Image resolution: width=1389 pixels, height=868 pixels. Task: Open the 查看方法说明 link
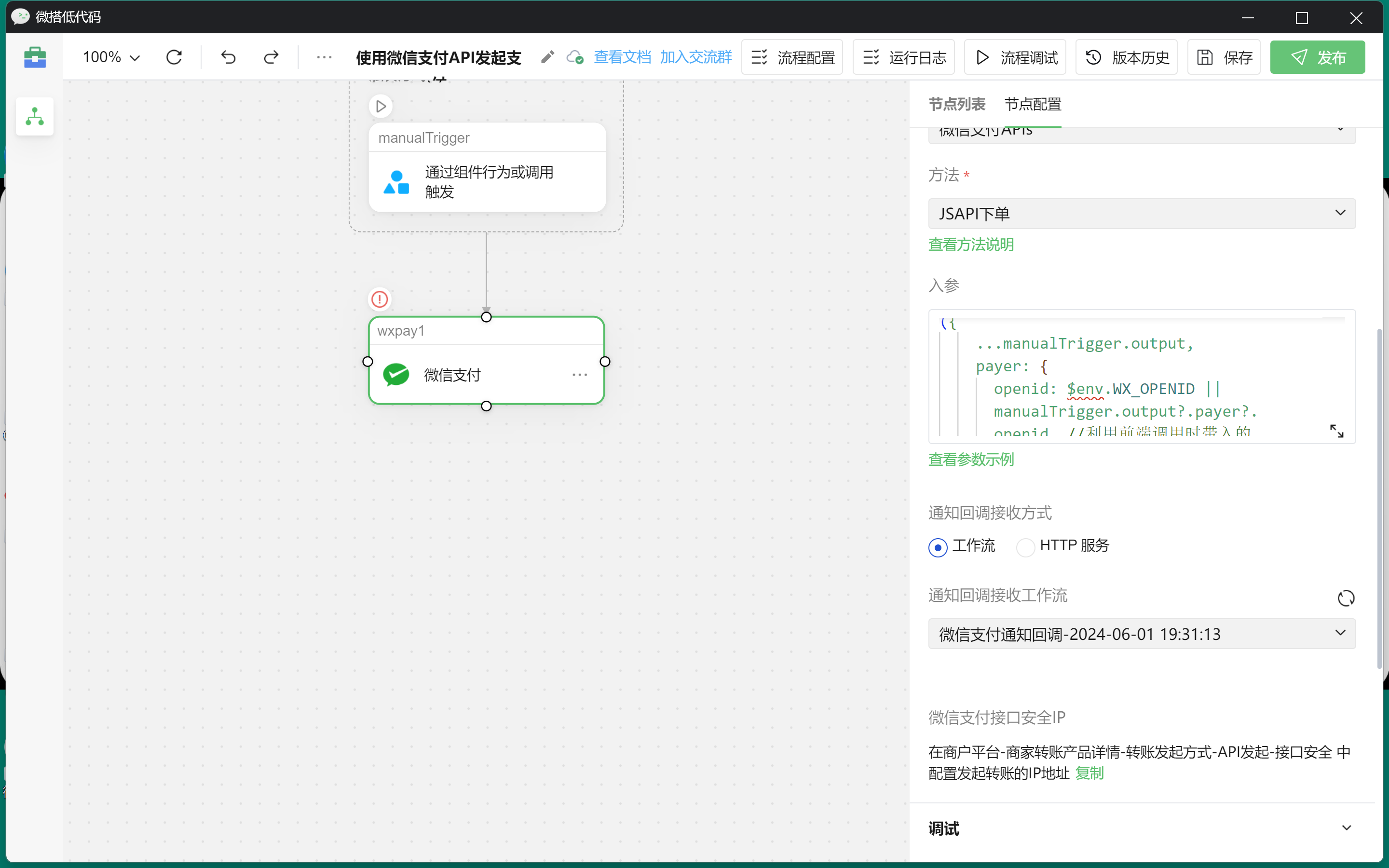[x=970, y=244]
